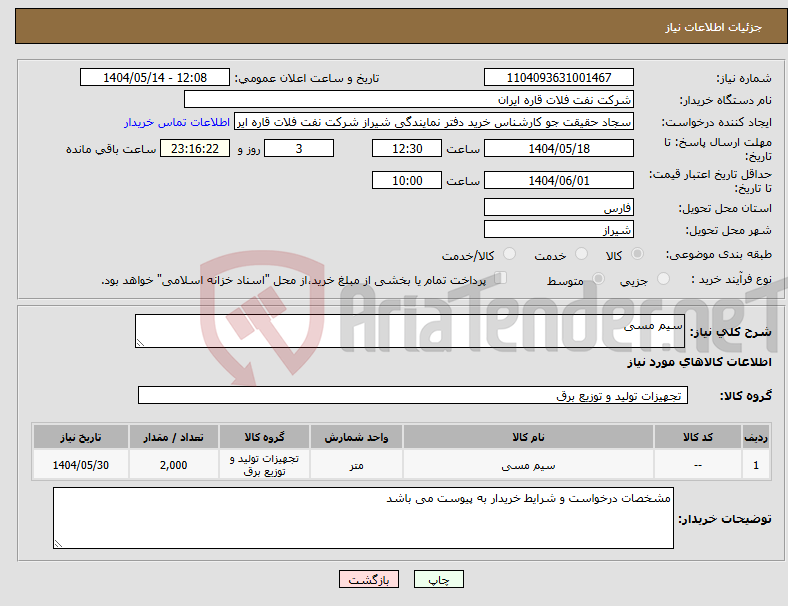The image size is (788, 606).
Task: Click the بازگشت (back) button
Action: 369,579
